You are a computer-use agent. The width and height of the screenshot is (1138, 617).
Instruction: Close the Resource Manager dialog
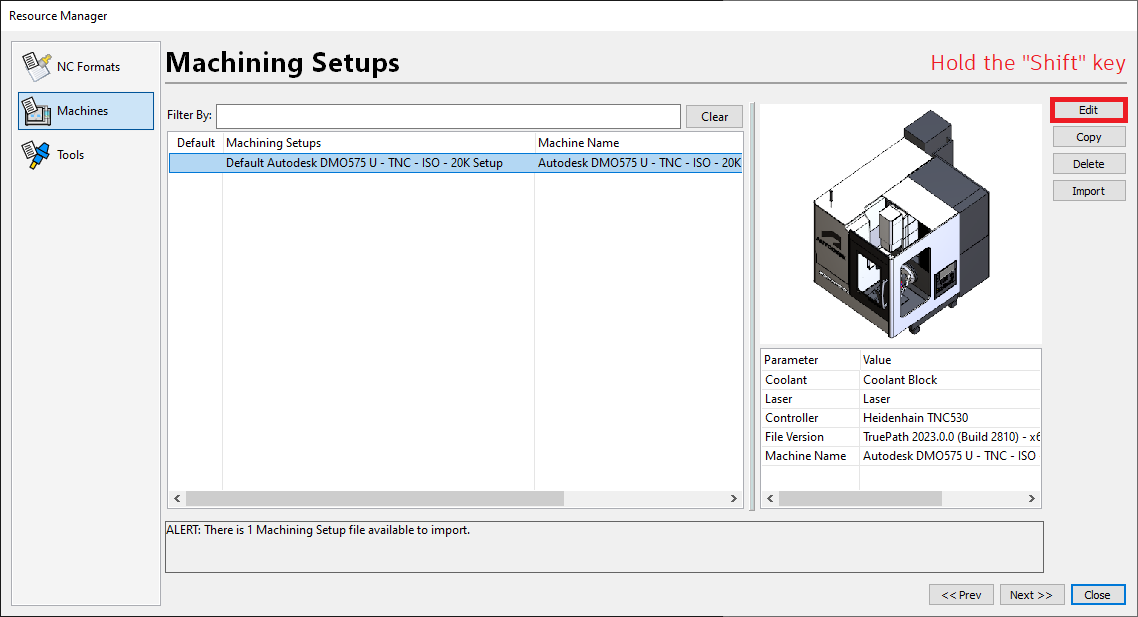[1097, 594]
